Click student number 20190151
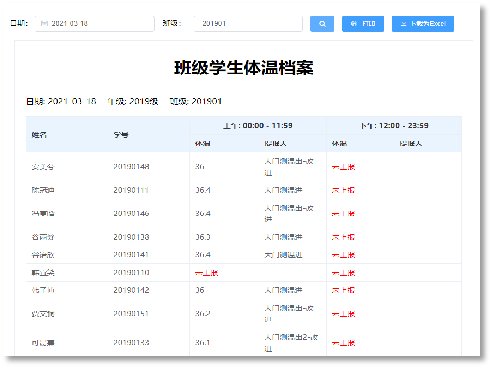 coord(131,314)
